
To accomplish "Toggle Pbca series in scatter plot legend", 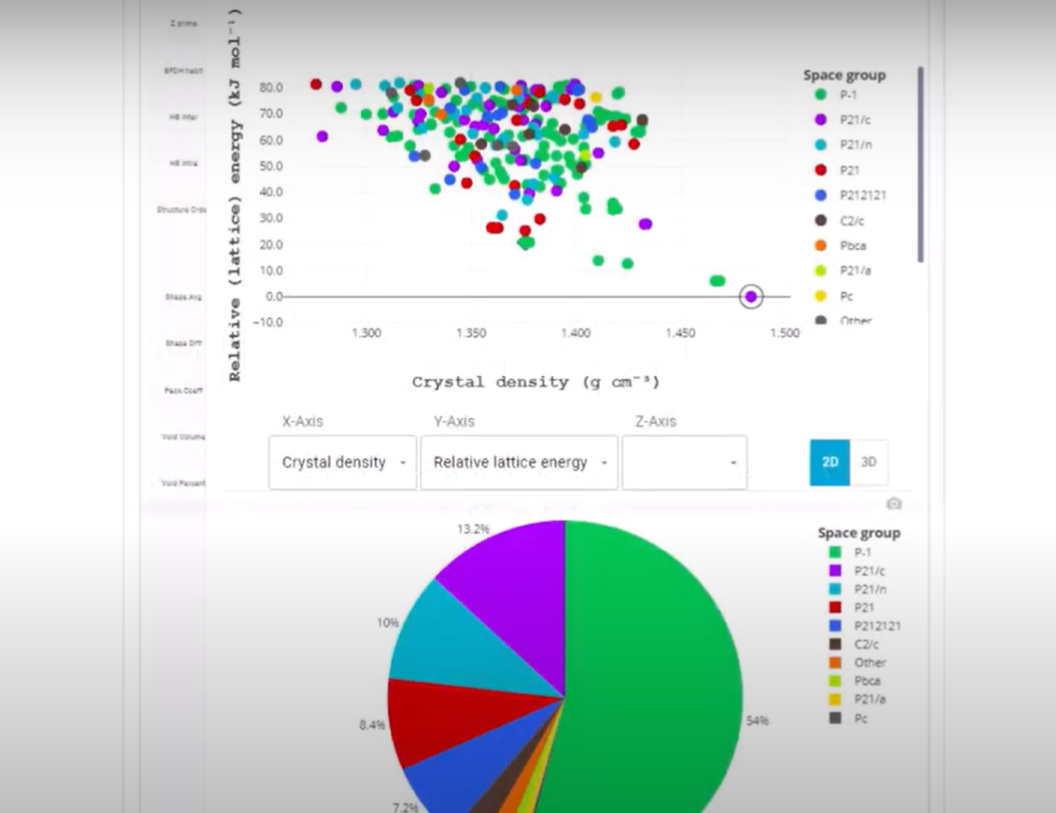I will pyautogui.click(x=840, y=246).
